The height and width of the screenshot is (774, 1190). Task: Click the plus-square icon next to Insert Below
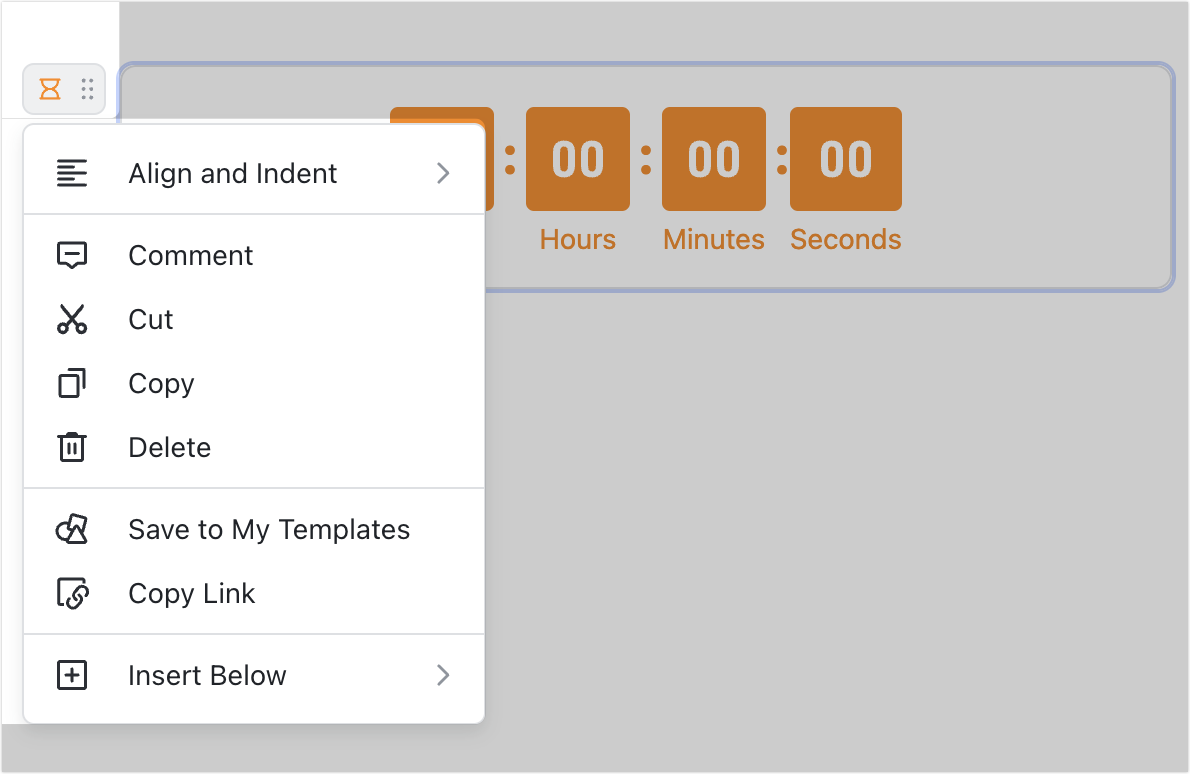(x=72, y=675)
